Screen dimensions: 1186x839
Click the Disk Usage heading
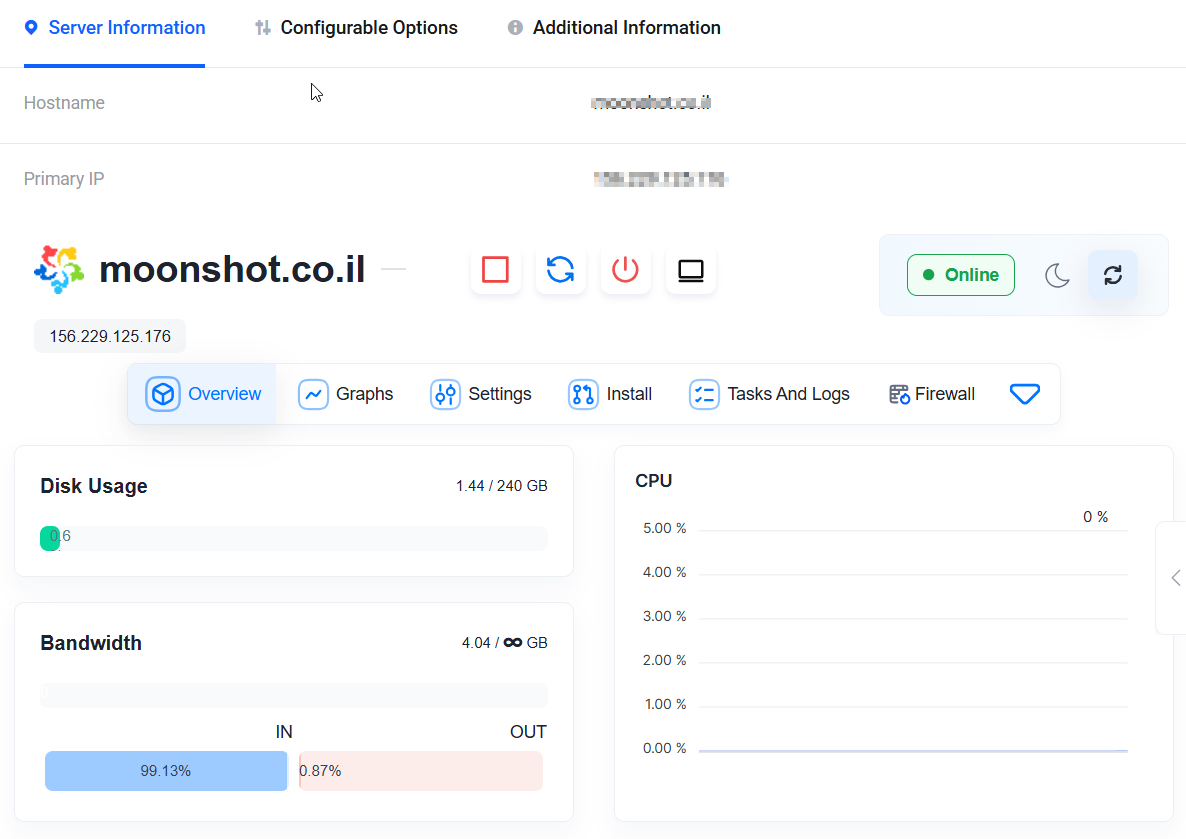click(x=94, y=486)
